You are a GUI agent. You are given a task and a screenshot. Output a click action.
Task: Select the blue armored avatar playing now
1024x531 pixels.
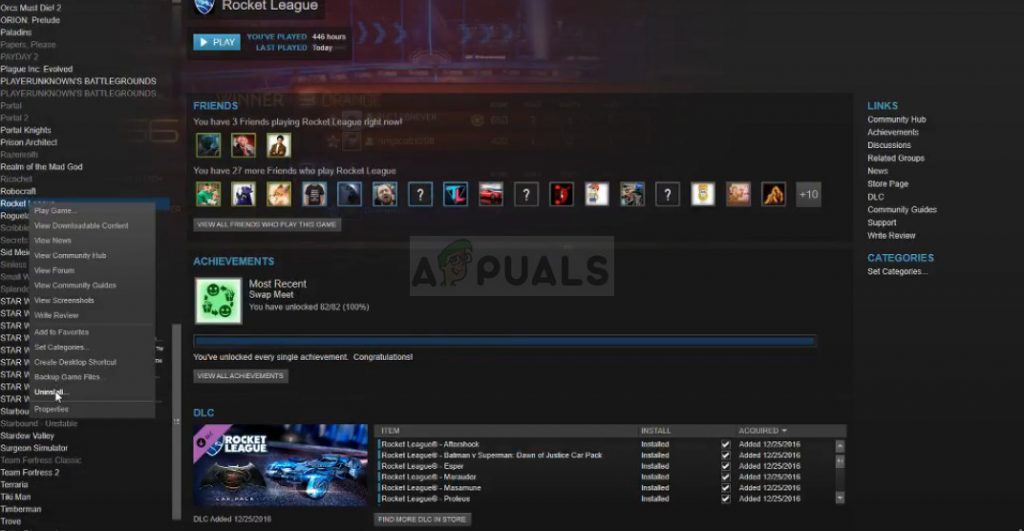(208, 145)
